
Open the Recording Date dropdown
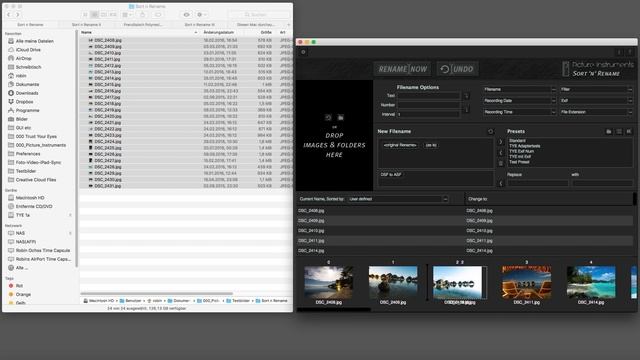coord(520,100)
